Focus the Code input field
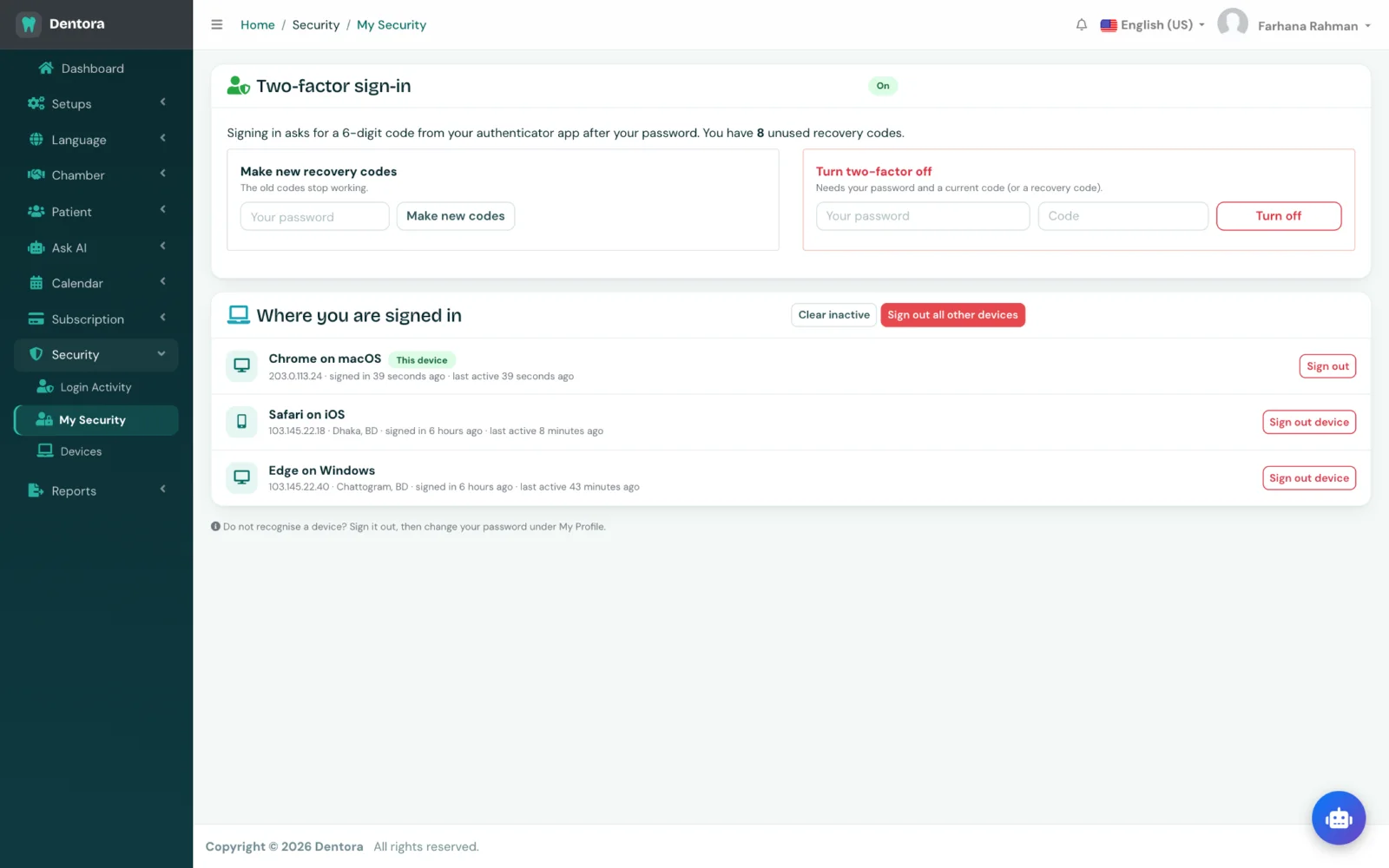This screenshot has width=1389, height=868. [x=1122, y=216]
